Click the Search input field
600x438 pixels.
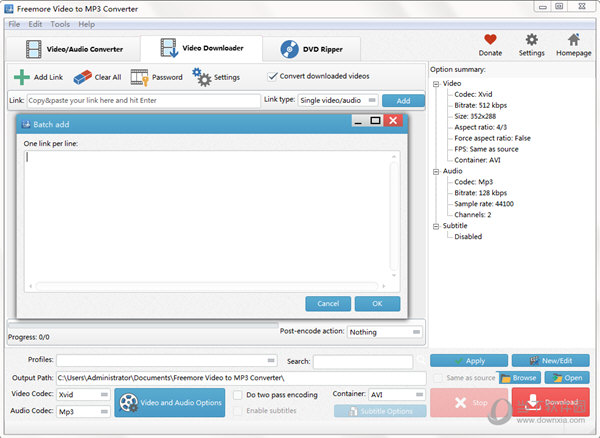tap(363, 361)
